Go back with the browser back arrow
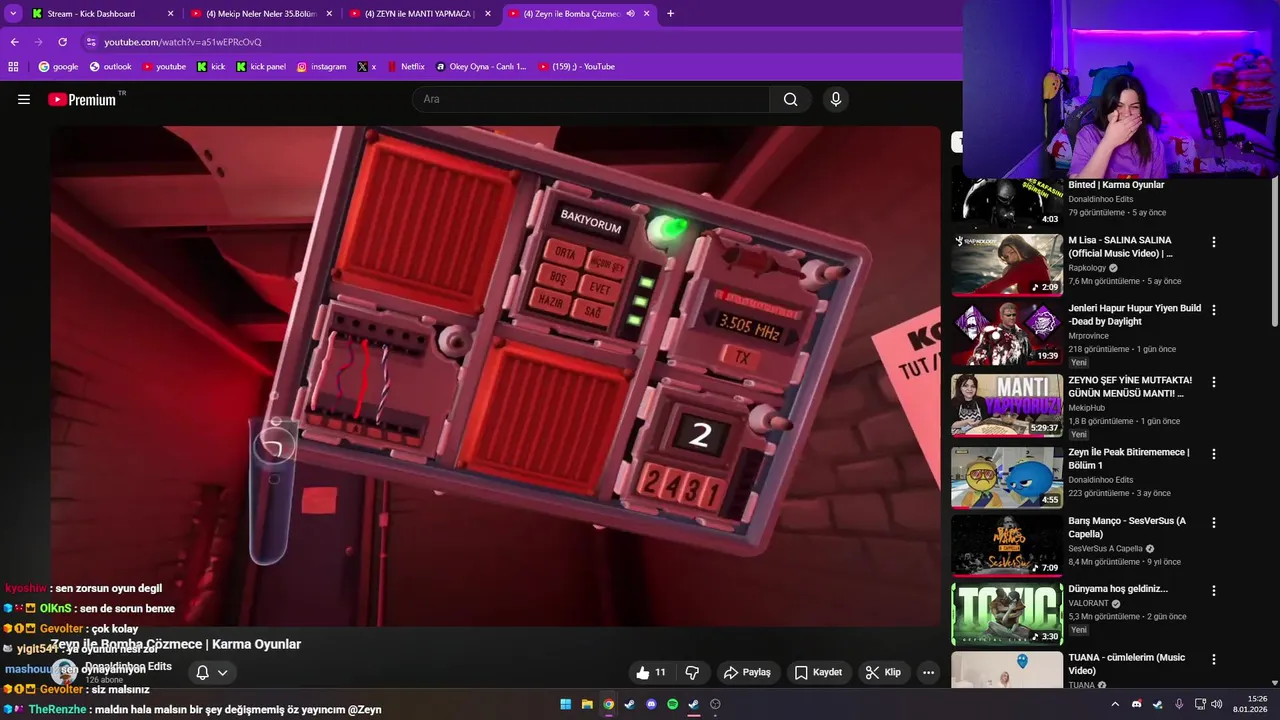The height and width of the screenshot is (720, 1280). (x=14, y=42)
